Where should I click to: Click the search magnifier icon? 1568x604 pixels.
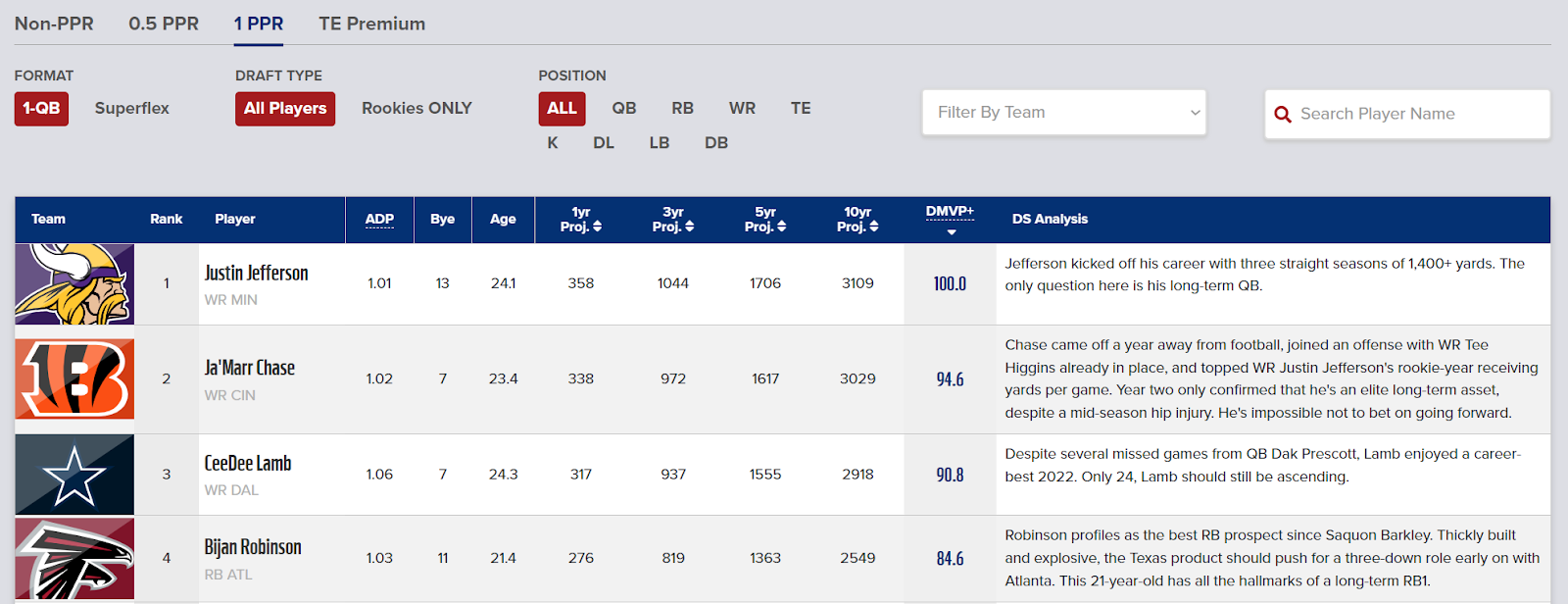[x=1282, y=115]
